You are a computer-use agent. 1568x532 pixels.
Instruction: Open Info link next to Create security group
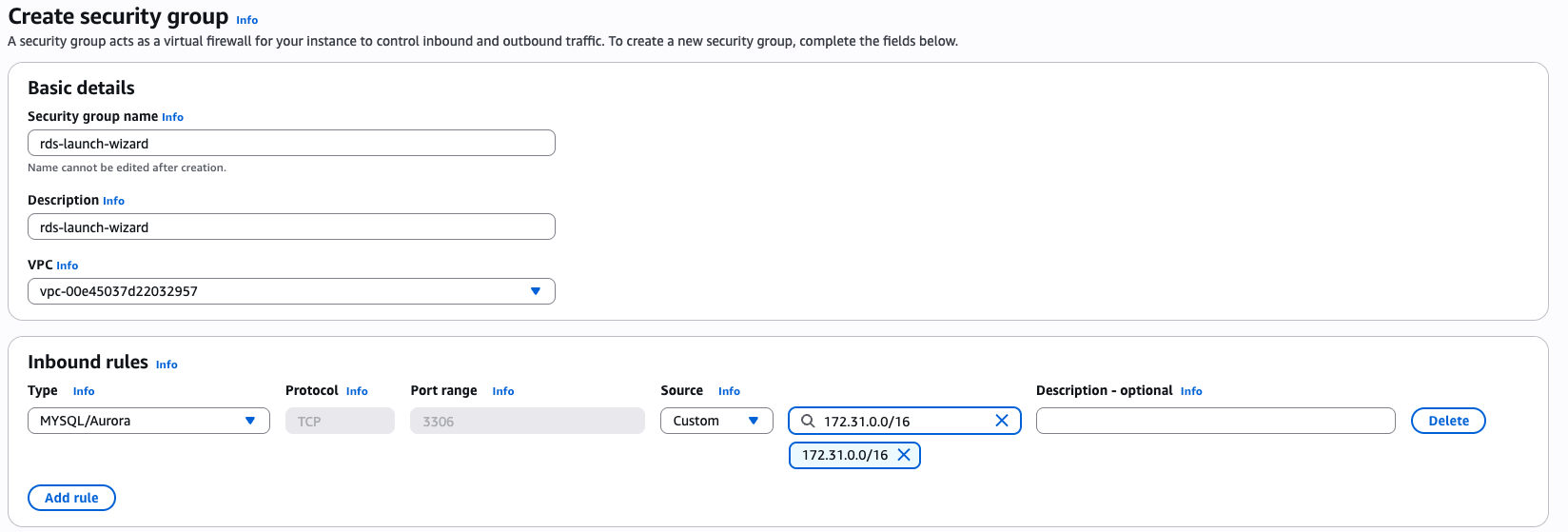click(x=246, y=20)
